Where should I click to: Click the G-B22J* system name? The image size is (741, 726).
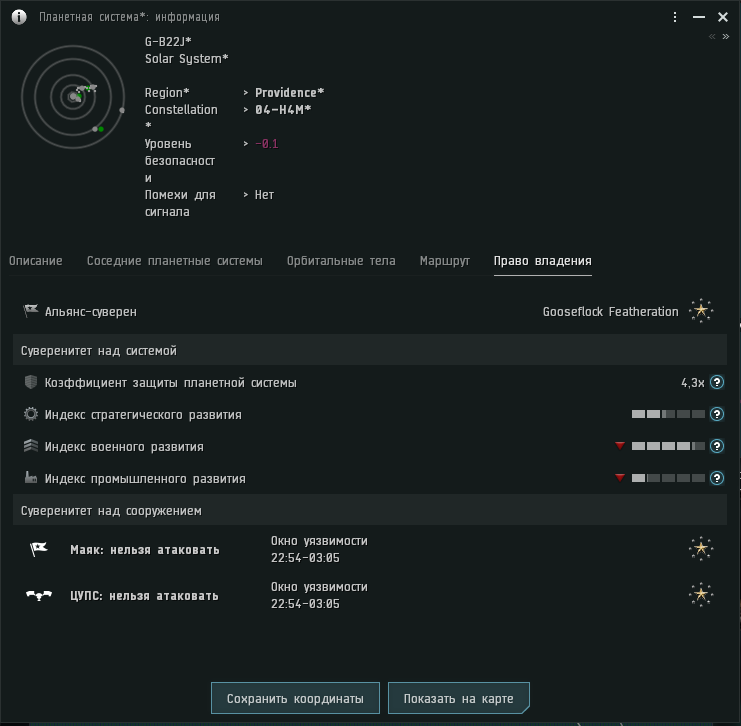pyautogui.click(x=168, y=42)
